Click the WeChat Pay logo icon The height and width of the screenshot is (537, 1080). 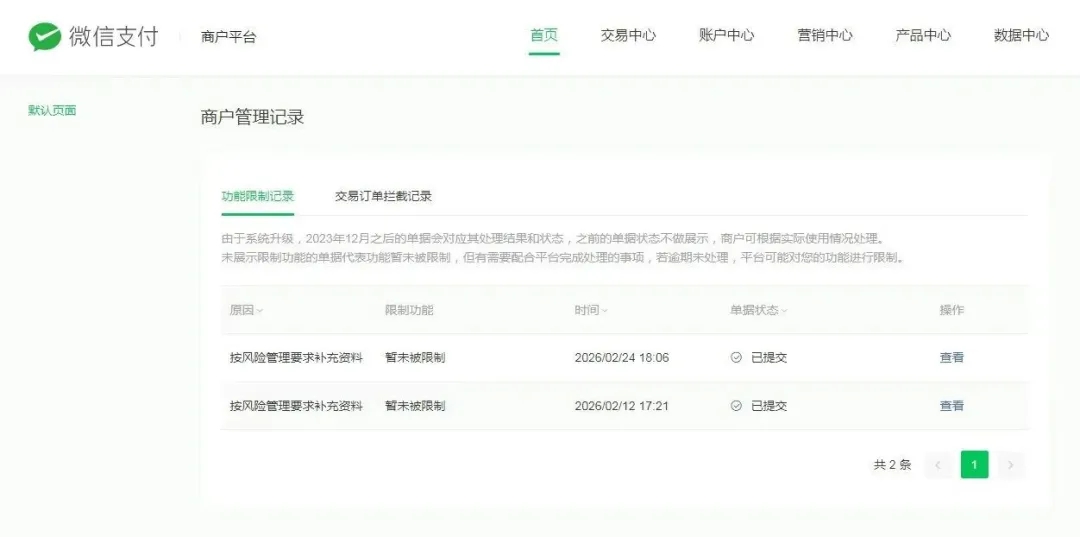click(45, 37)
